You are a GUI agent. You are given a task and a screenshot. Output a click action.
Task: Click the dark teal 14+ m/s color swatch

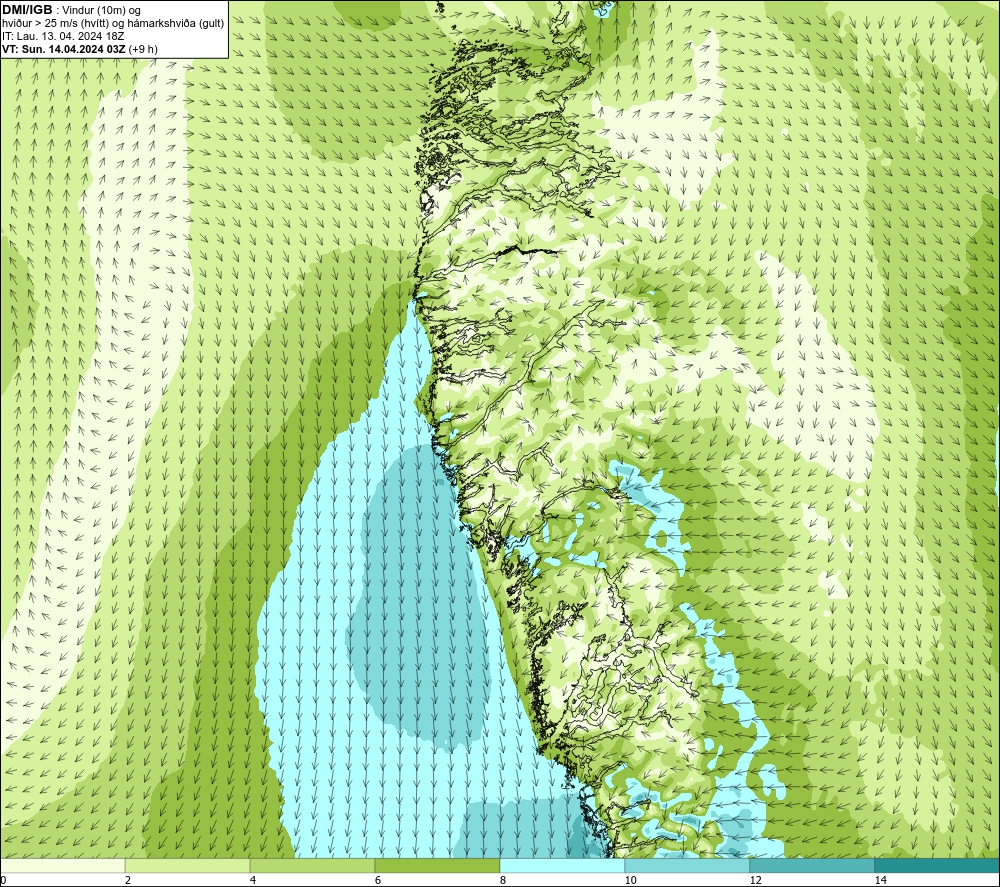(937, 865)
